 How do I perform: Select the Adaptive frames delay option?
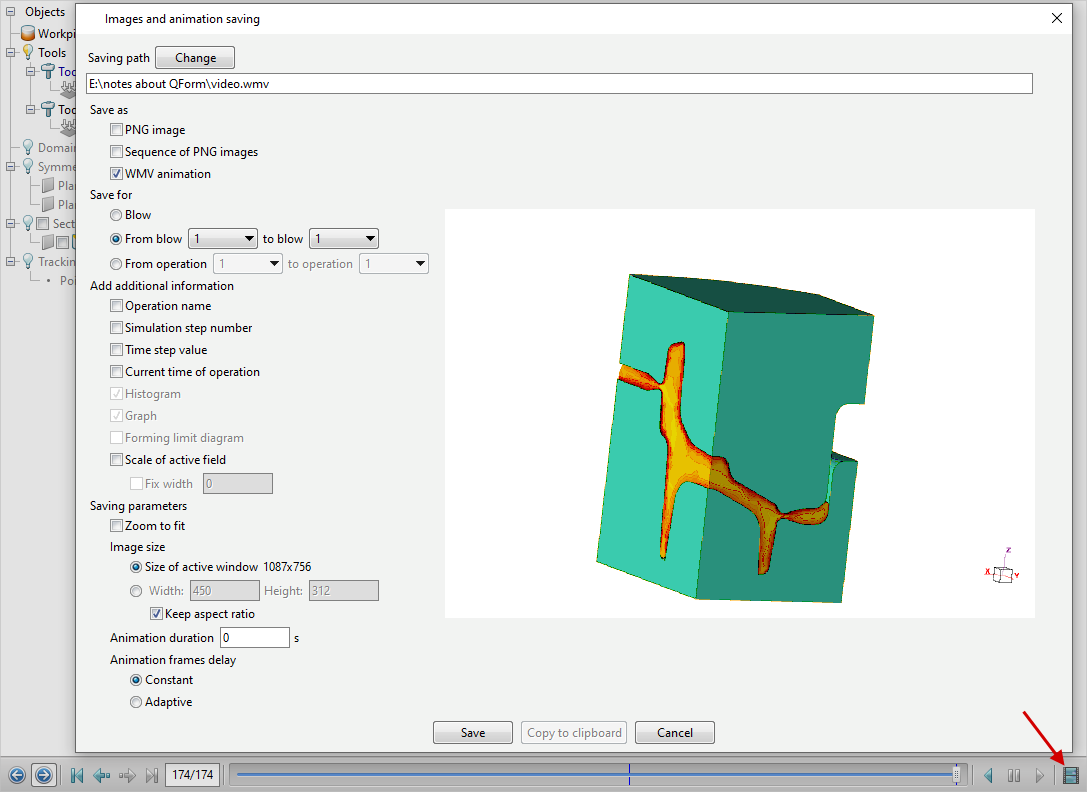[136, 702]
